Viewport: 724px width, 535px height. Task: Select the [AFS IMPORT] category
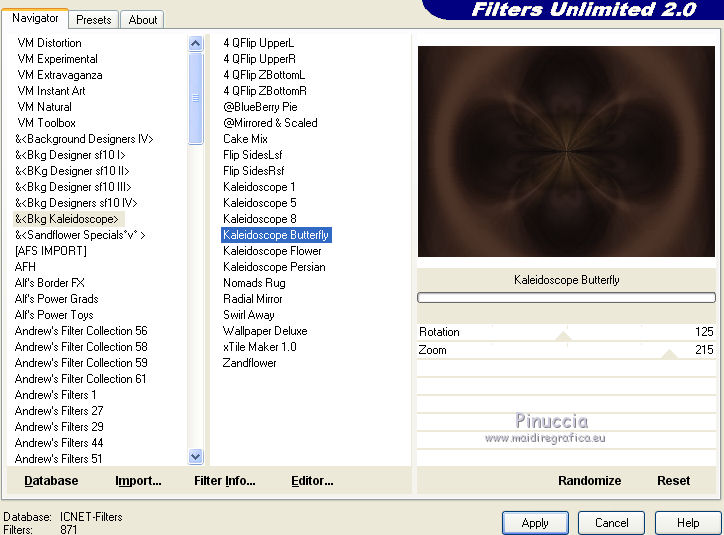(x=51, y=251)
